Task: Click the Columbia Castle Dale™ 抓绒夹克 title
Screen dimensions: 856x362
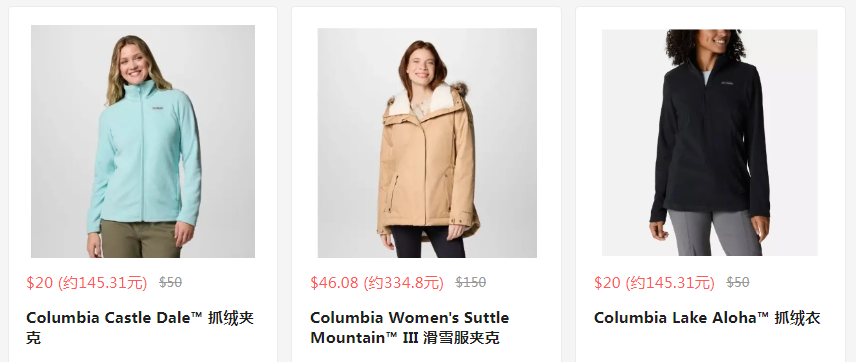Action: 140,328
